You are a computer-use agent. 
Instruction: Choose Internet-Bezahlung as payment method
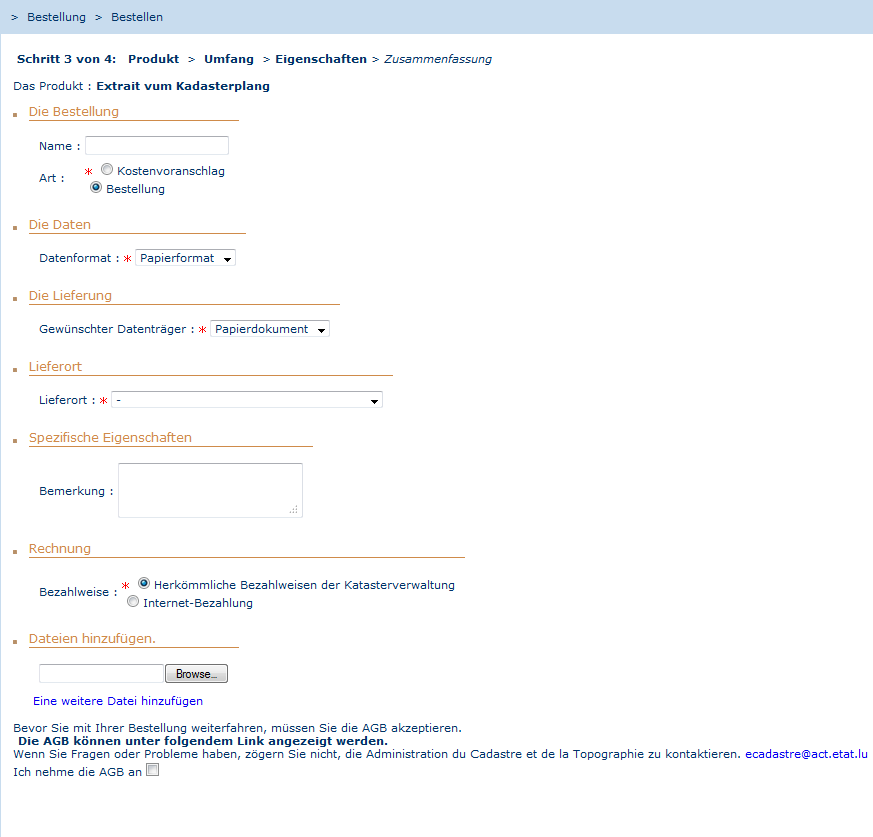[x=132, y=602]
